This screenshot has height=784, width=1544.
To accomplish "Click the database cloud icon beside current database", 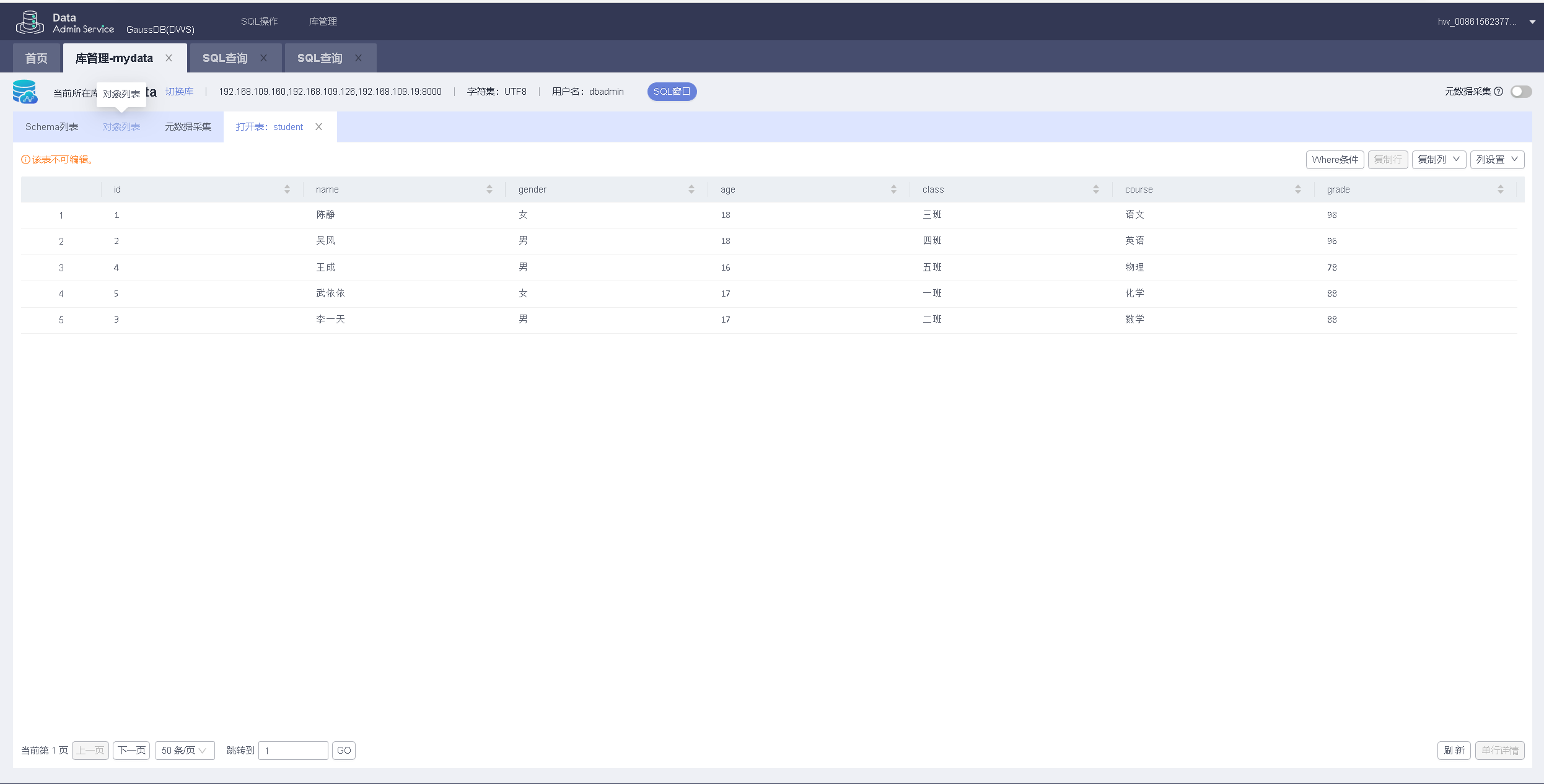I will coord(25,92).
